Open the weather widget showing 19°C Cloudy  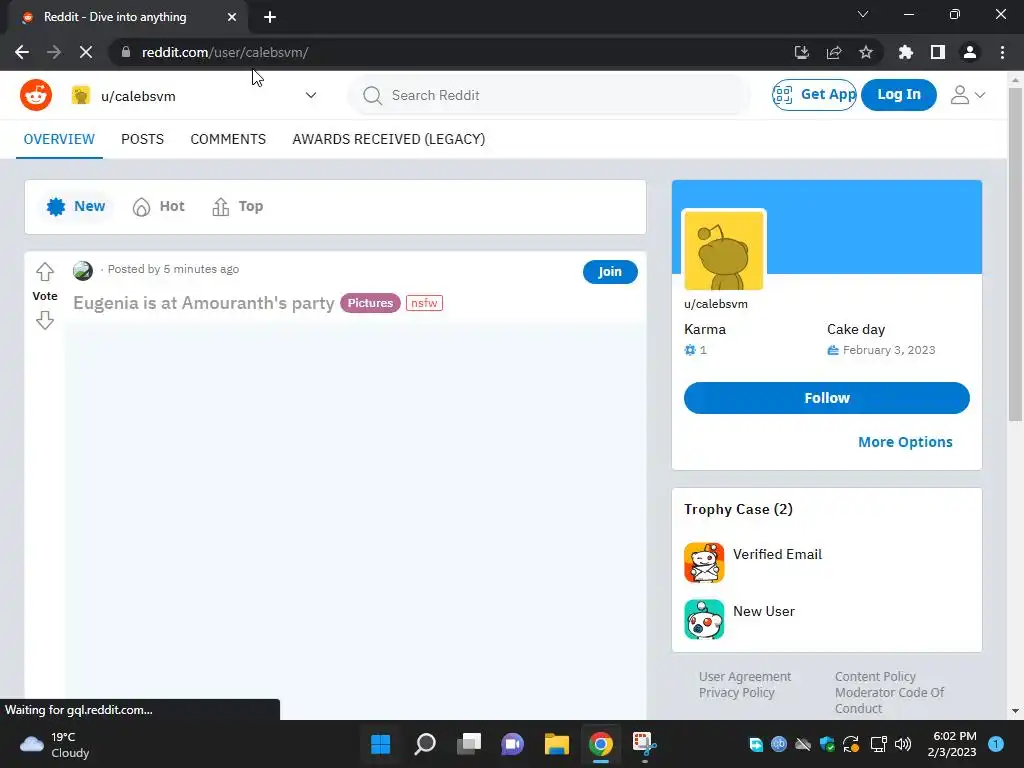[x=55, y=744]
